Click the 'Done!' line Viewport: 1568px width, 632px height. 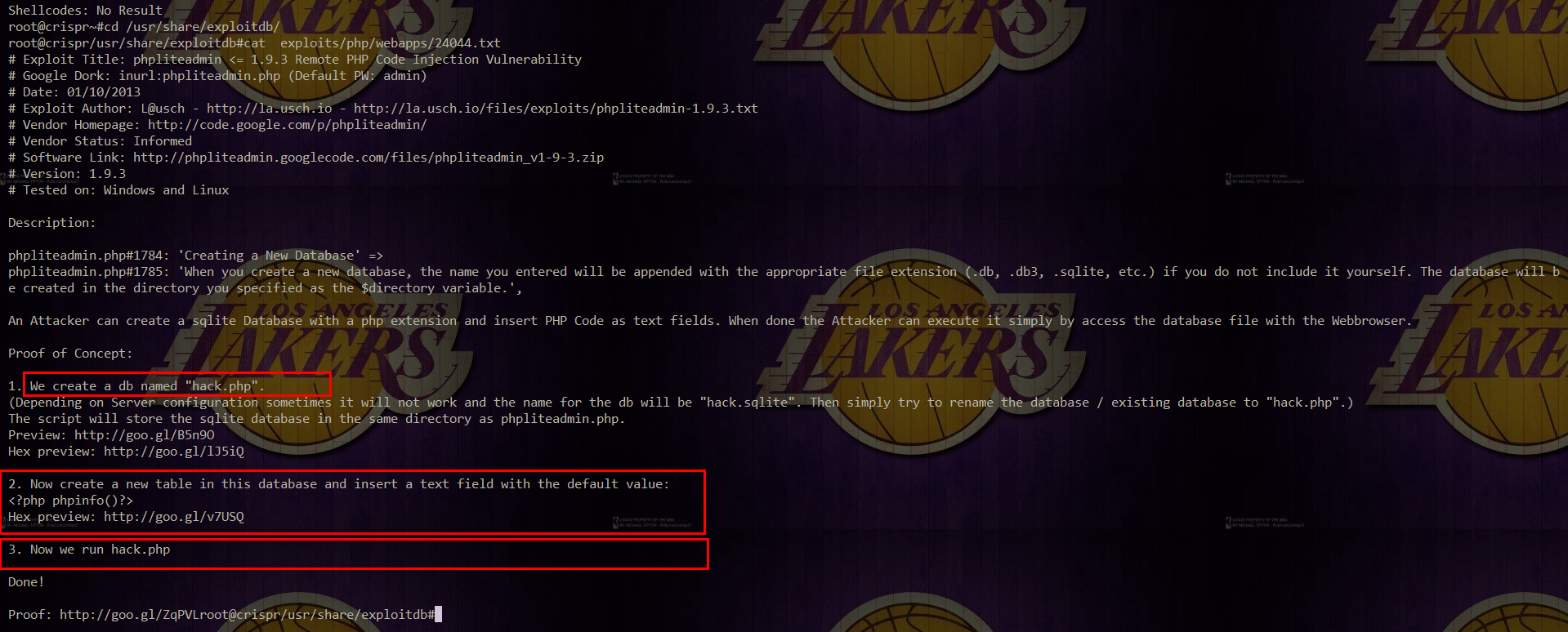tap(26, 582)
